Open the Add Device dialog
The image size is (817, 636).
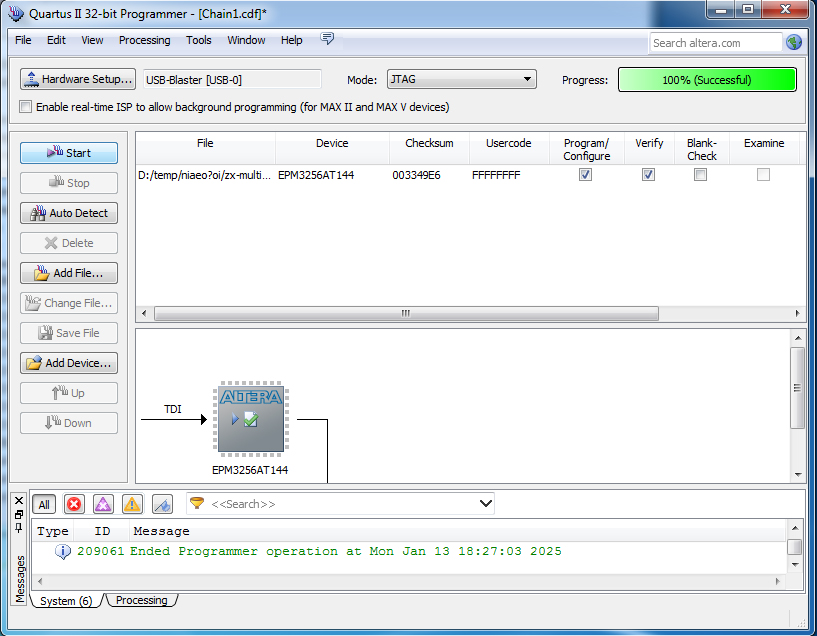[69, 363]
